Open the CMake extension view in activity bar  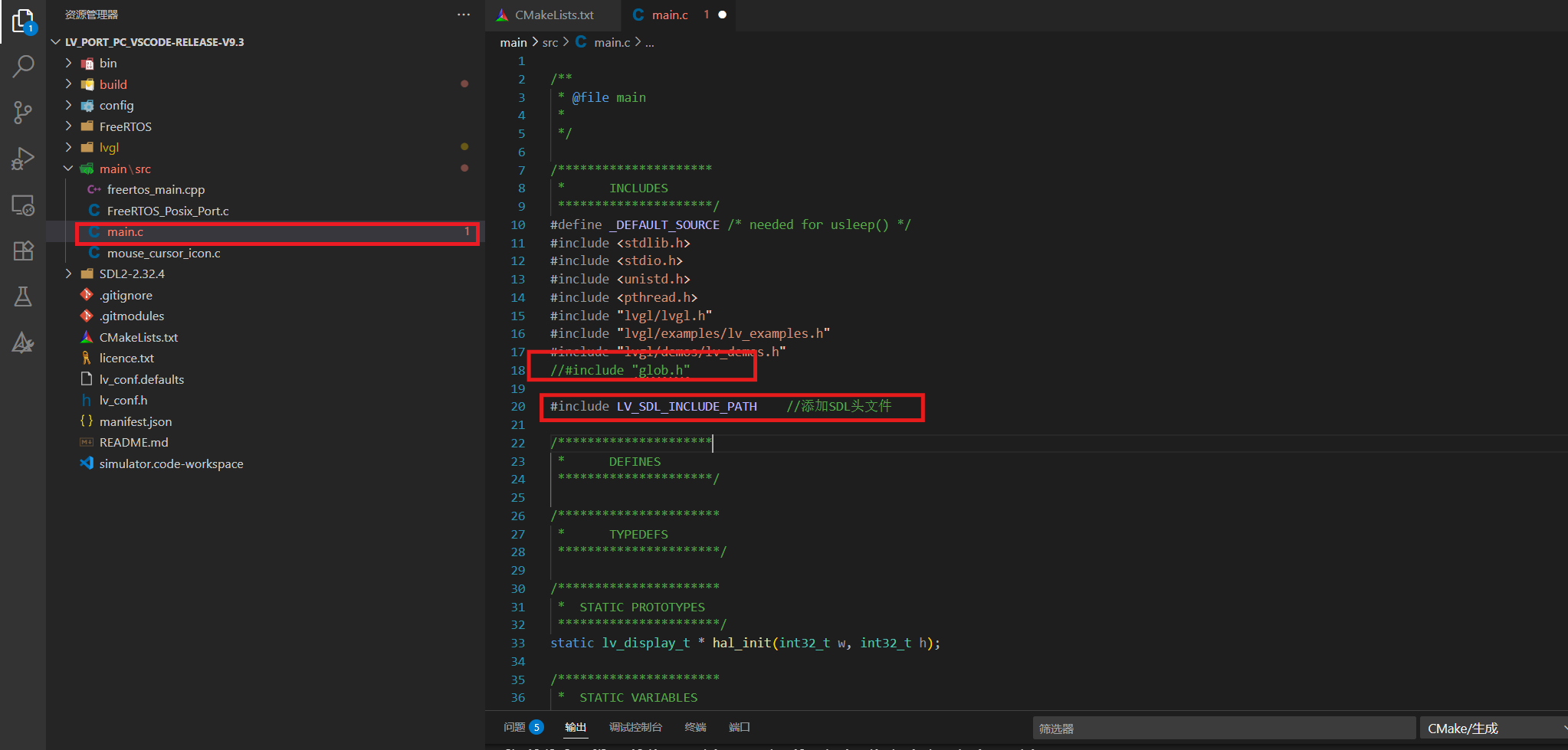point(23,342)
